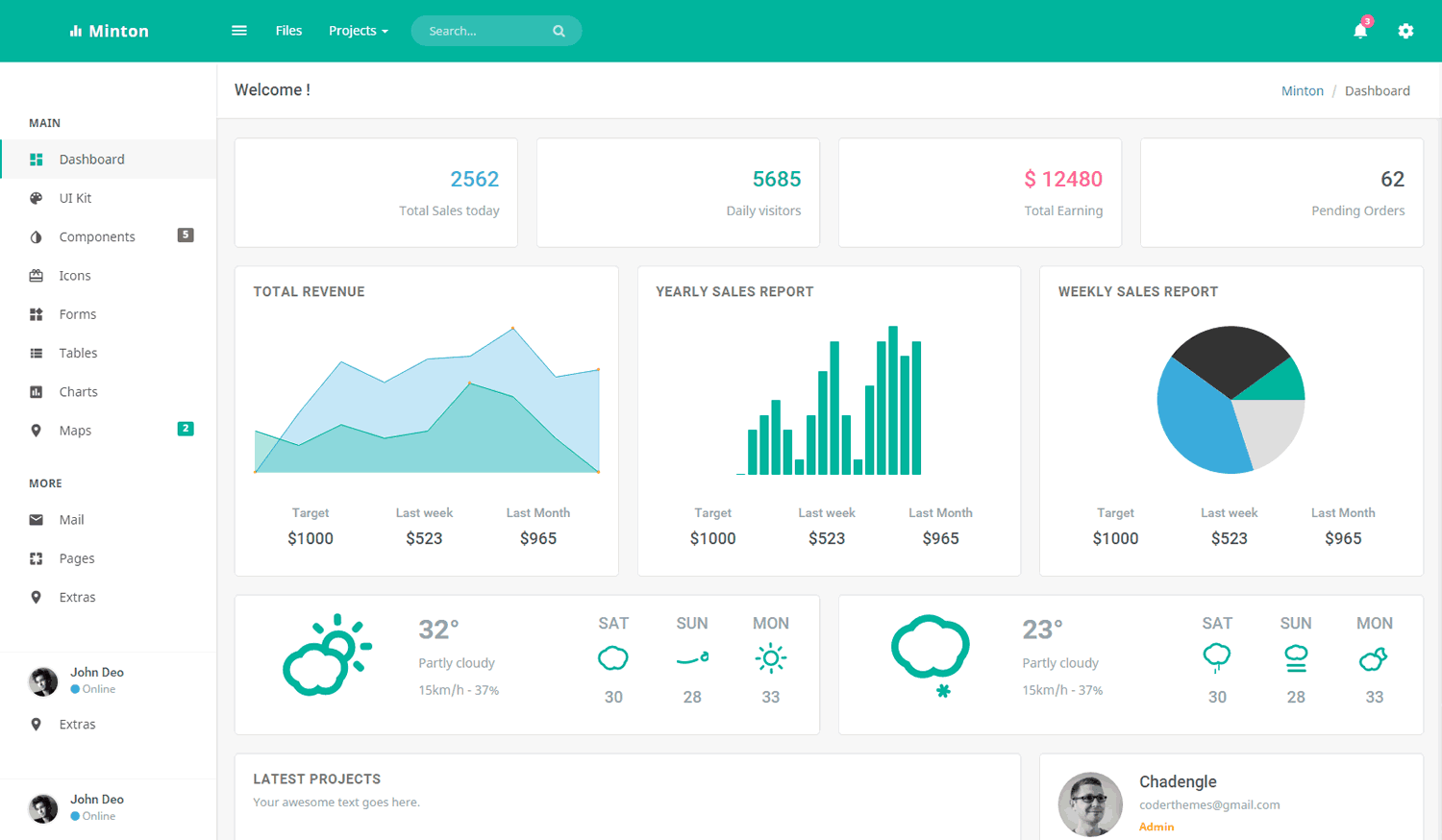Screen dimensions: 1442x840
Task: Click the 62 Pending Orders value
Action: click(1393, 179)
